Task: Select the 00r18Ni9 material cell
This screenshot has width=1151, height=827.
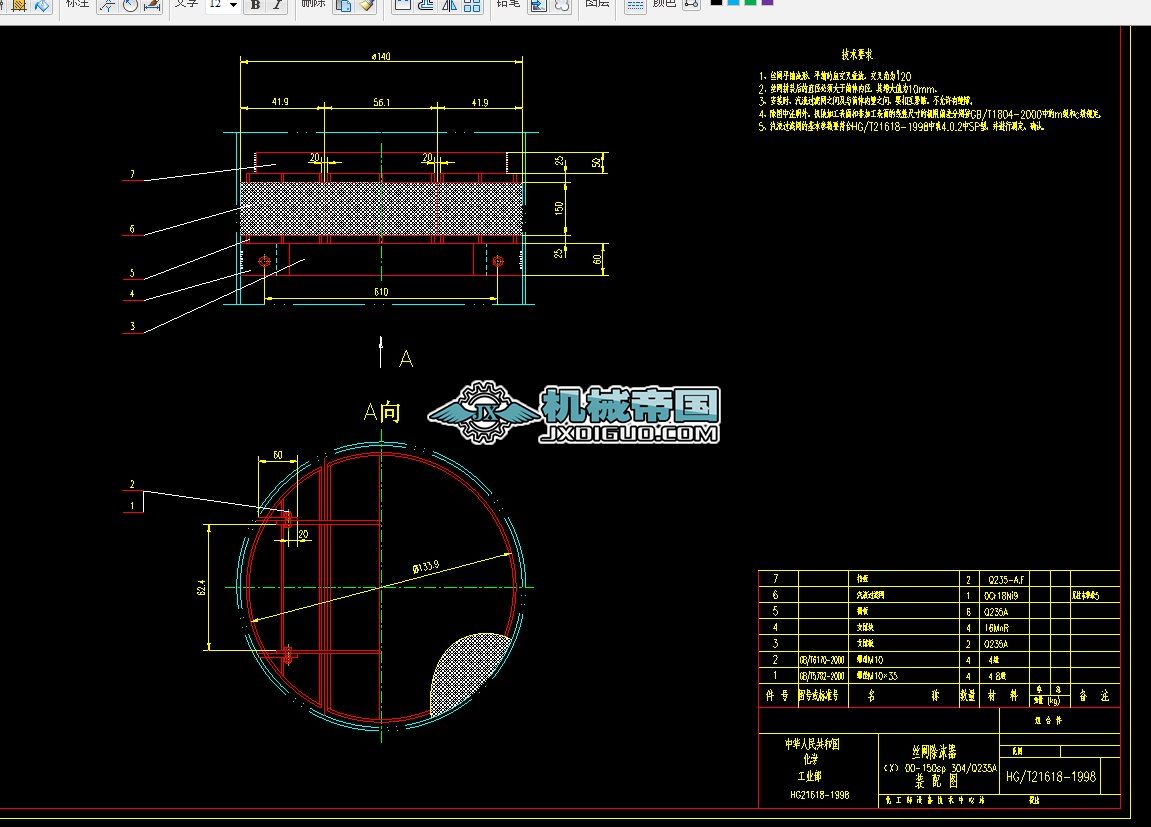Action: [1001, 596]
